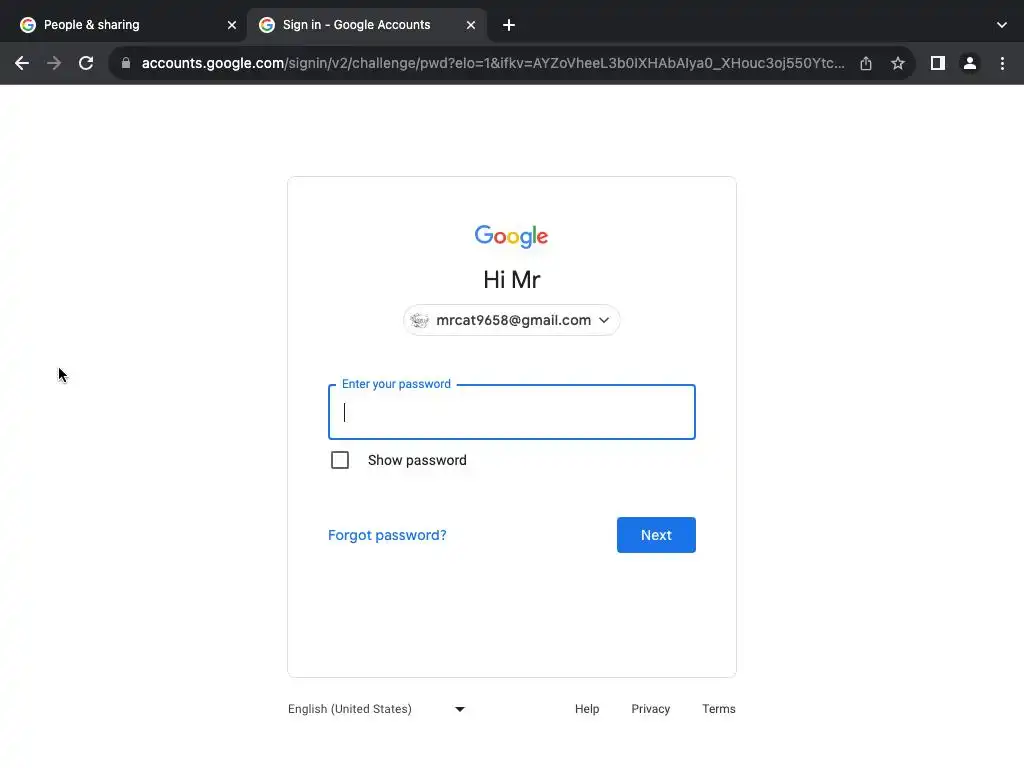Open the browser side panel

click(x=938, y=63)
